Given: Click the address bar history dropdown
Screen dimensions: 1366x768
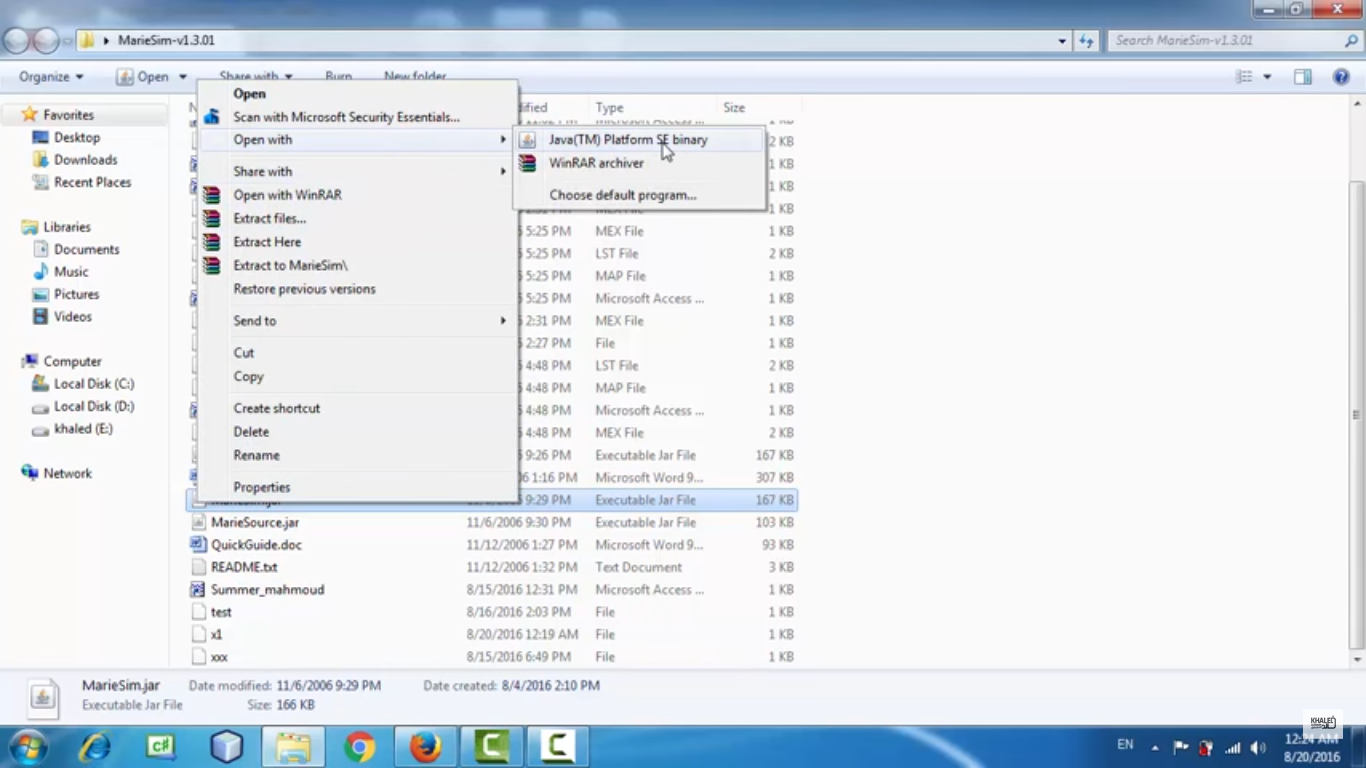Looking at the screenshot, I should (1061, 41).
